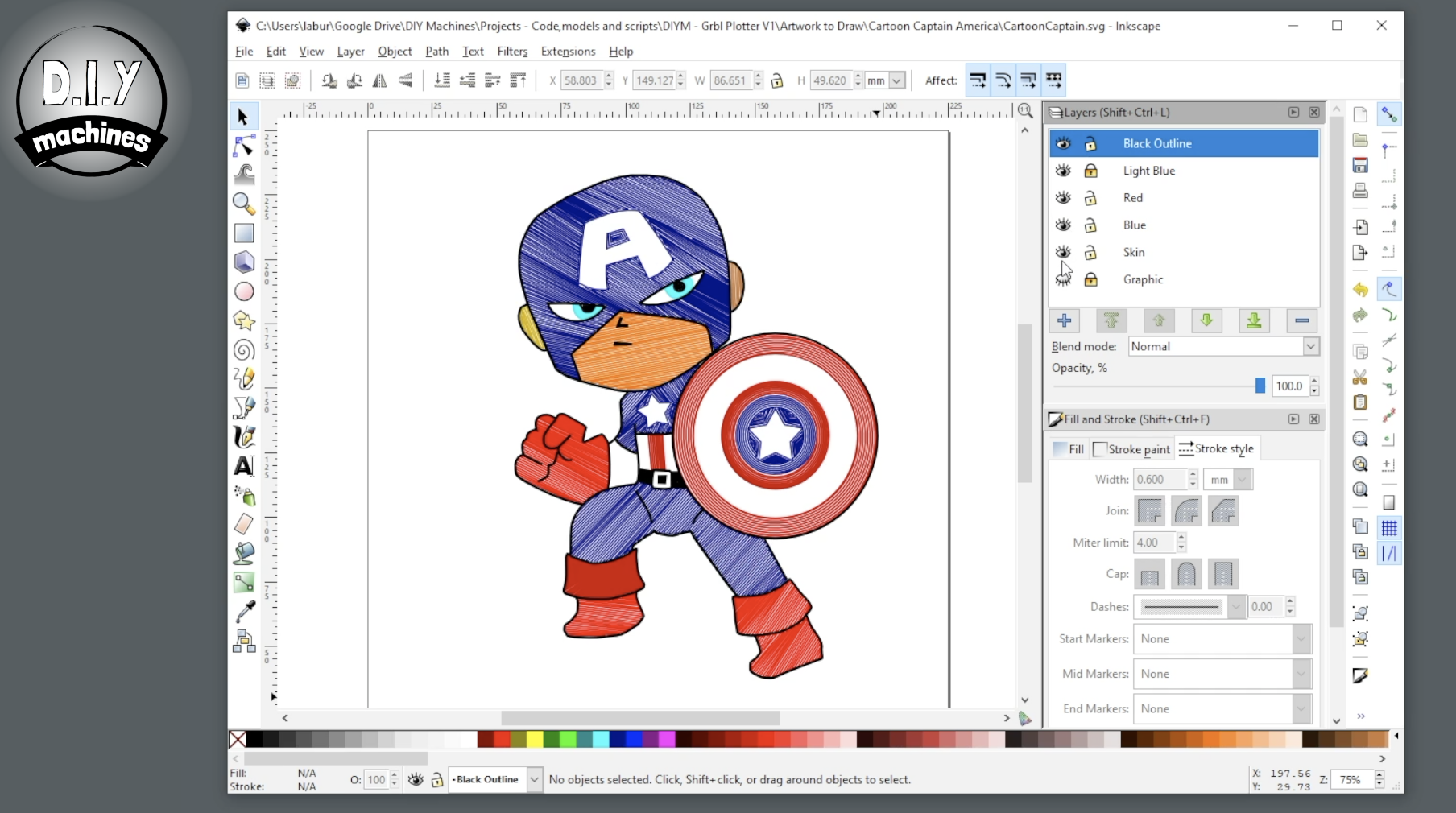
Task: Hide the Black Outline layer
Action: 1063,143
